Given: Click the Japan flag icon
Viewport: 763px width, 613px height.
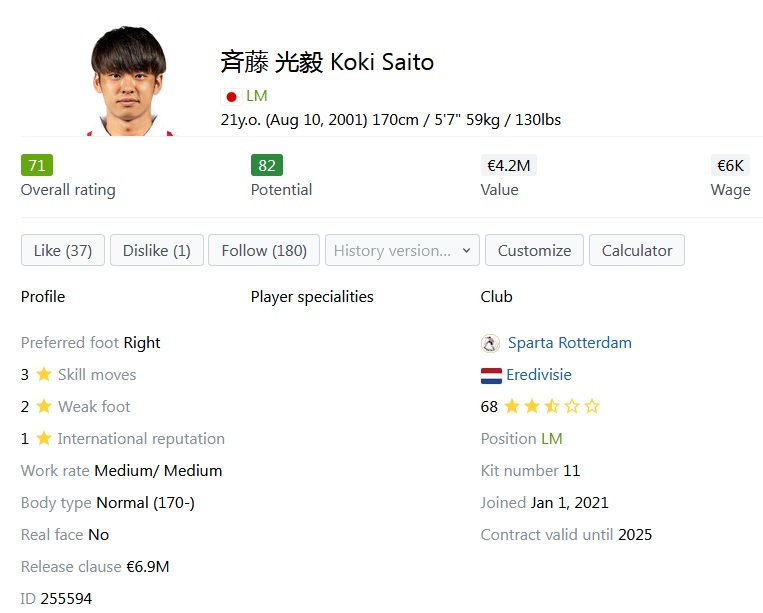Looking at the screenshot, I should tap(231, 97).
